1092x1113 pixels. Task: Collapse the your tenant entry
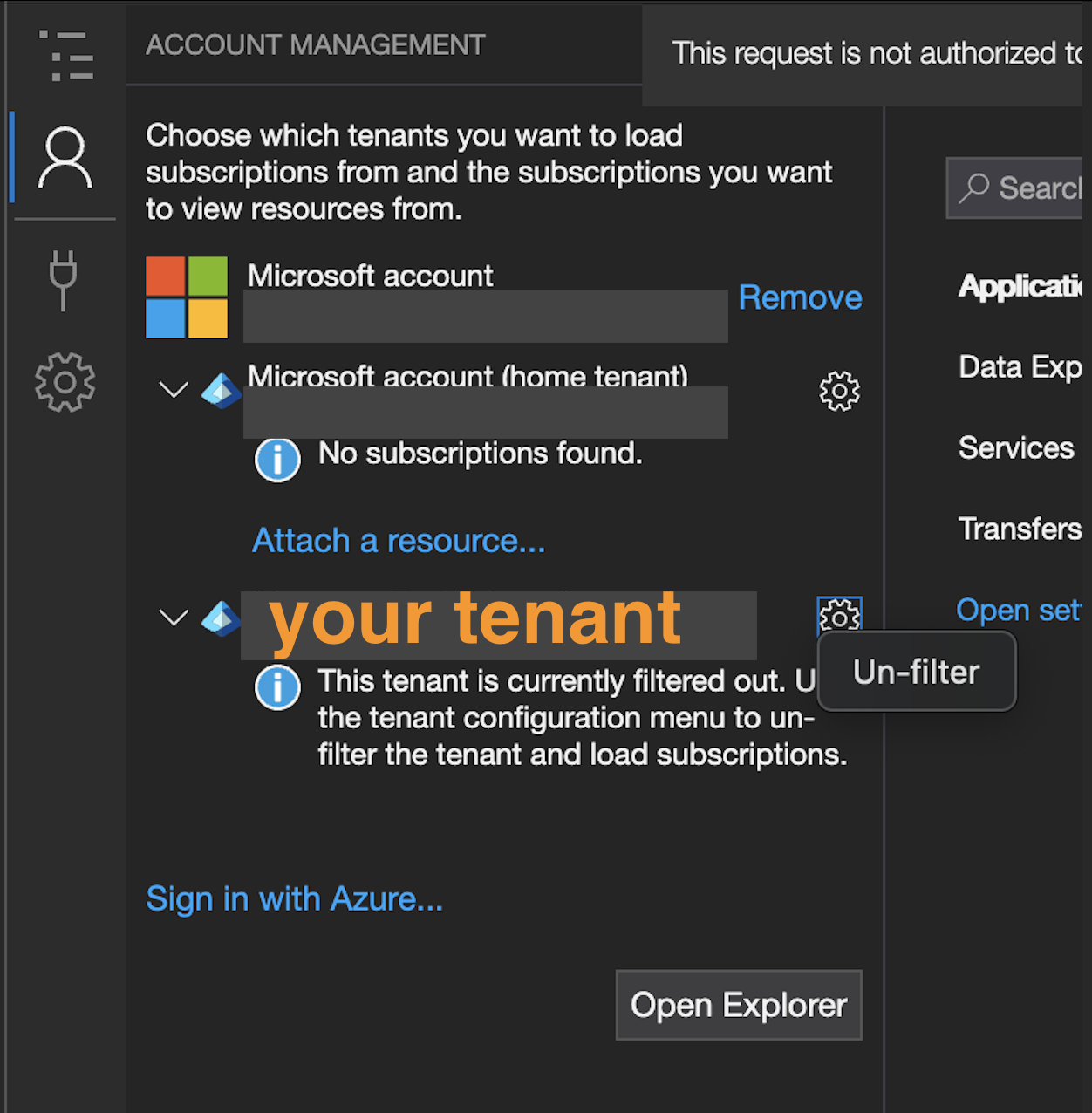173,618
